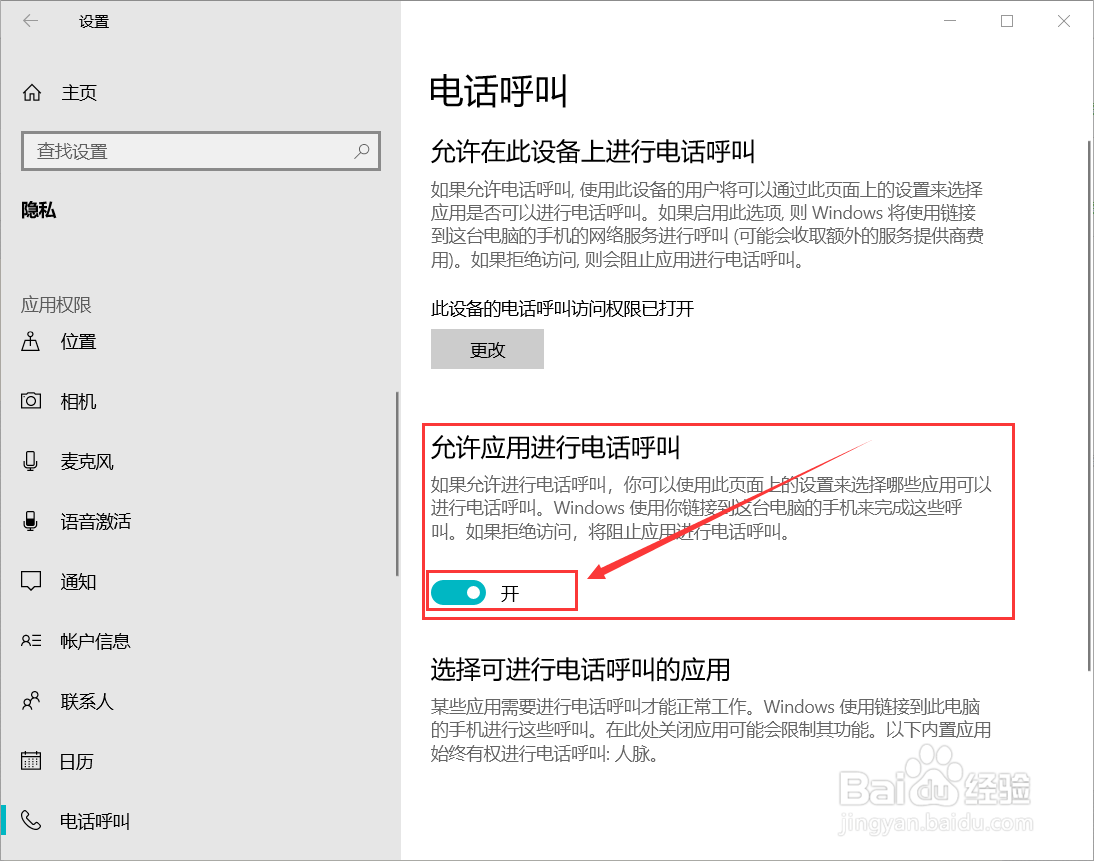This screenshot has height=861, width=1094.
Task: Select the 联系人 (Contacts) icon
Action: (31, 701)
